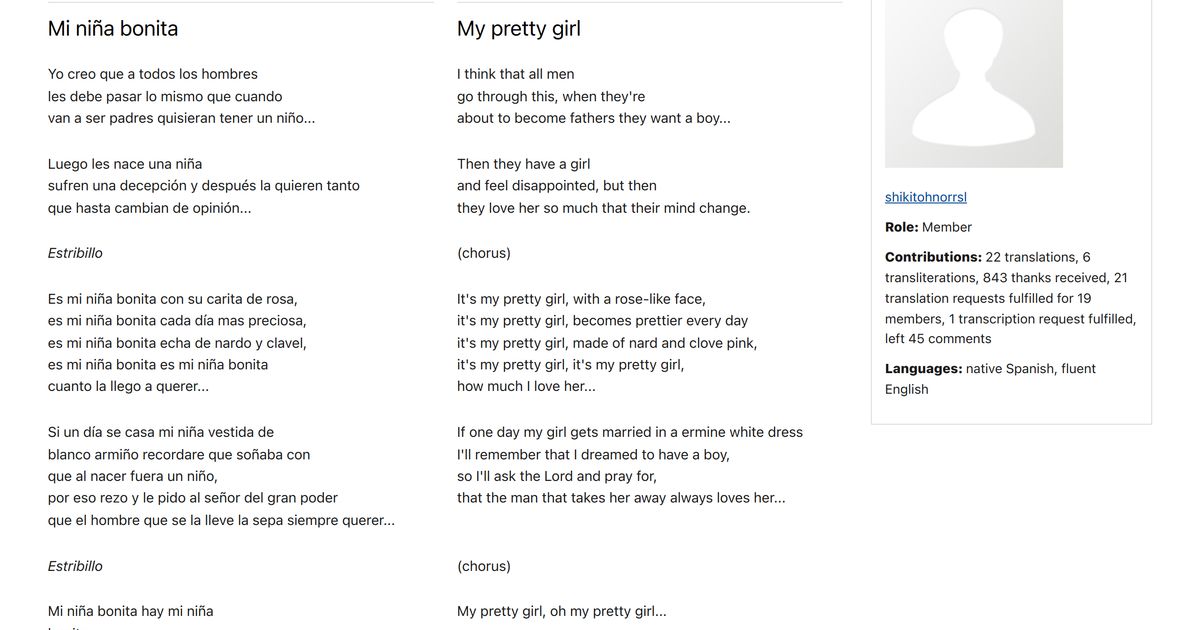Image resolution: width=1200 pixels, height=630 pixels.
Task: Select the line 'cuanto la llego a querer...'
Action: tap(128, 386)
